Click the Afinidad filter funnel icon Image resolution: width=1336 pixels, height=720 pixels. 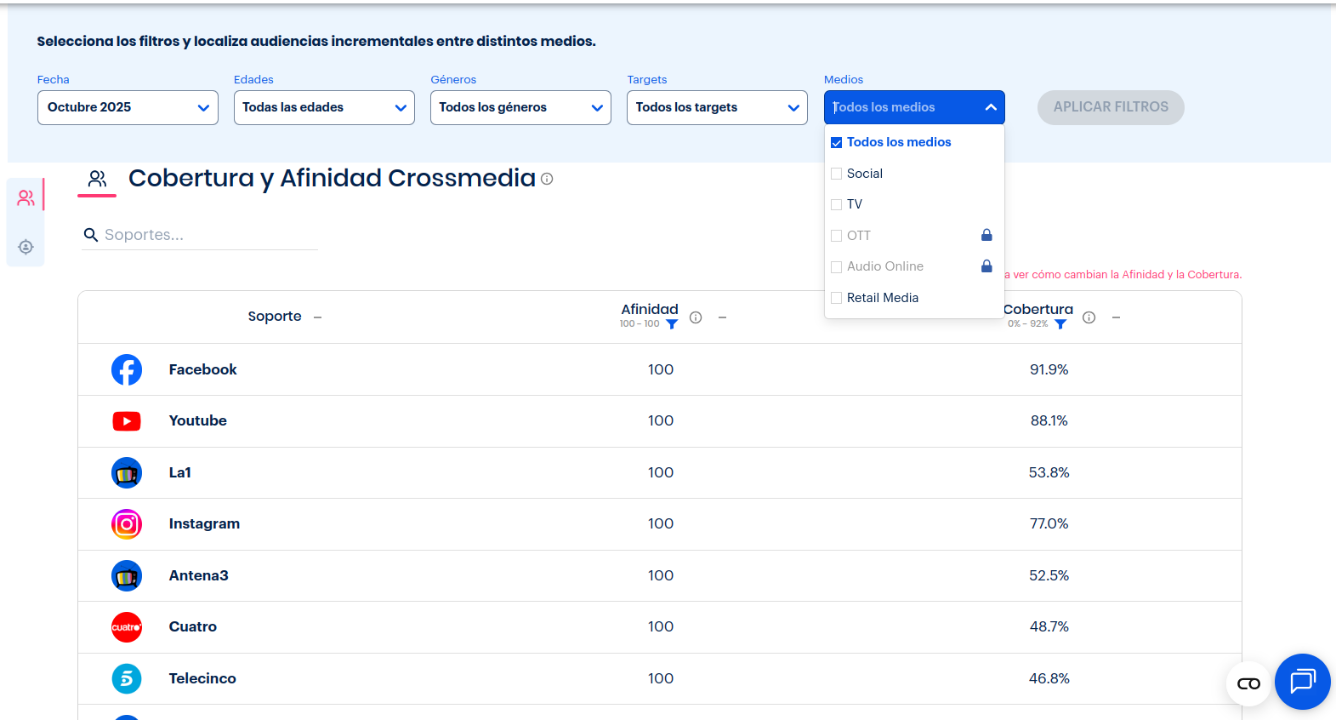672,324
